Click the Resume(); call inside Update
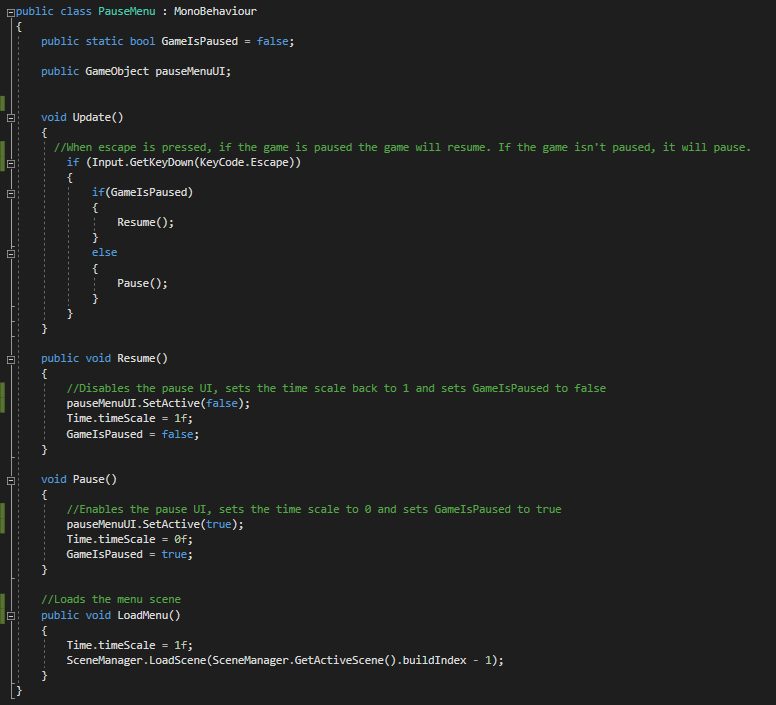Viewport: 776px width, 705px height. point(145,222)
